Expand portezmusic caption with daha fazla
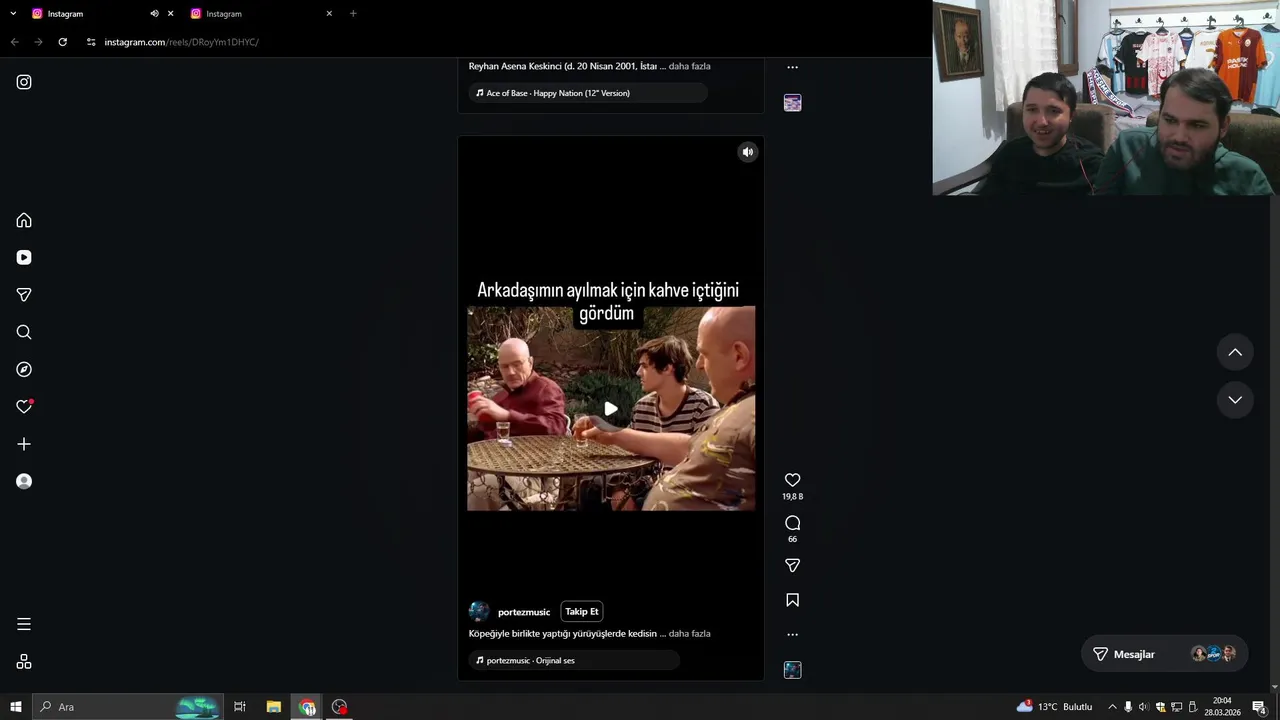 tap(689, 634)
